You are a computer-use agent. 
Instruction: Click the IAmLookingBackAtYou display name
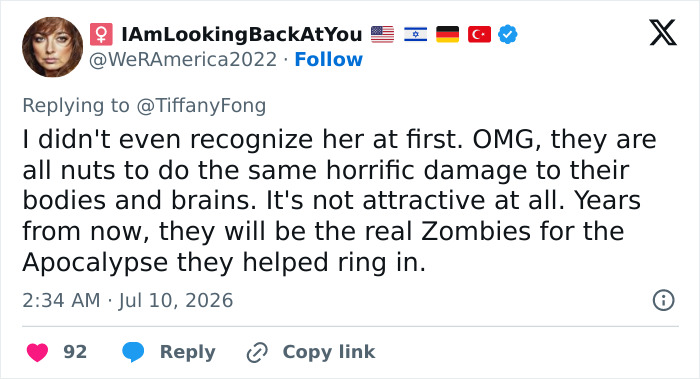[x=242, y=34]
